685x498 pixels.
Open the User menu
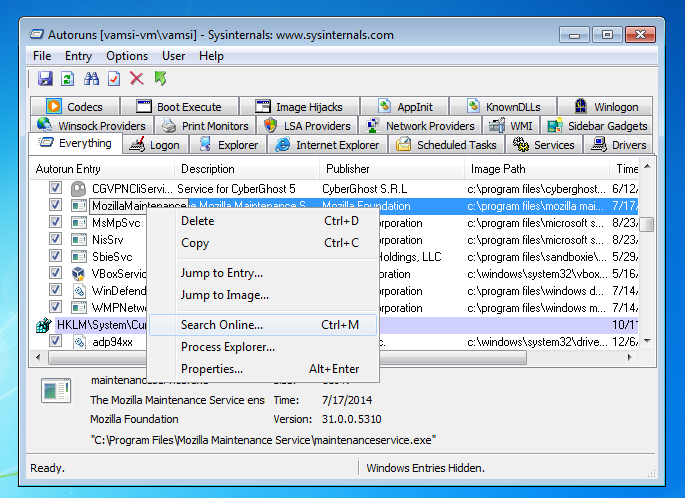(x=173, y=56)
